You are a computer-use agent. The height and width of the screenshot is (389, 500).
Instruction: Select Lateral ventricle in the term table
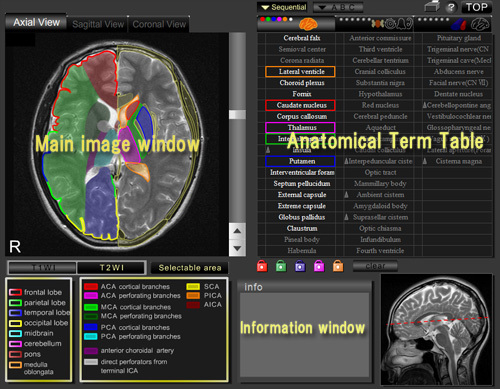300,72
